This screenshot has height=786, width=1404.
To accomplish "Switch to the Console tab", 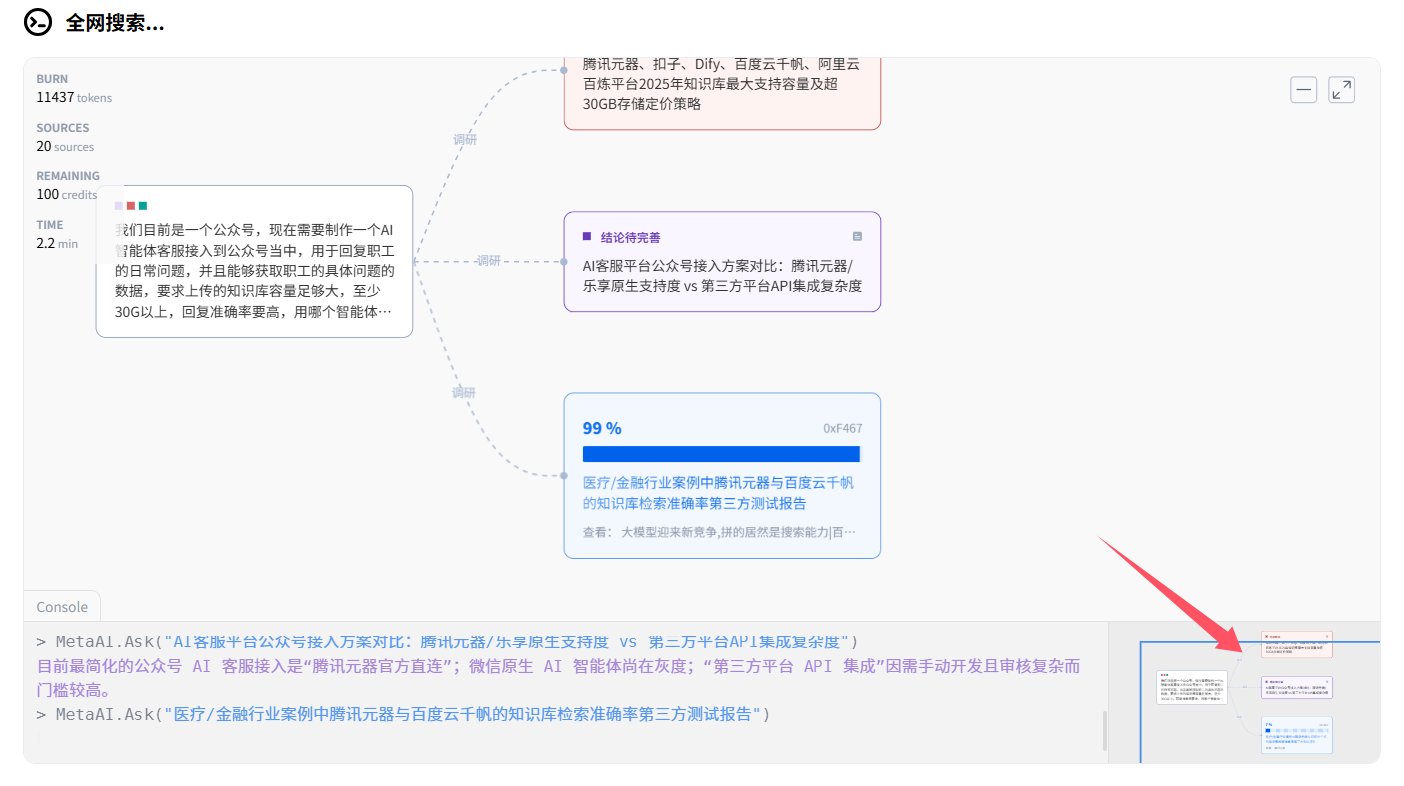I will tap(62, 607).
